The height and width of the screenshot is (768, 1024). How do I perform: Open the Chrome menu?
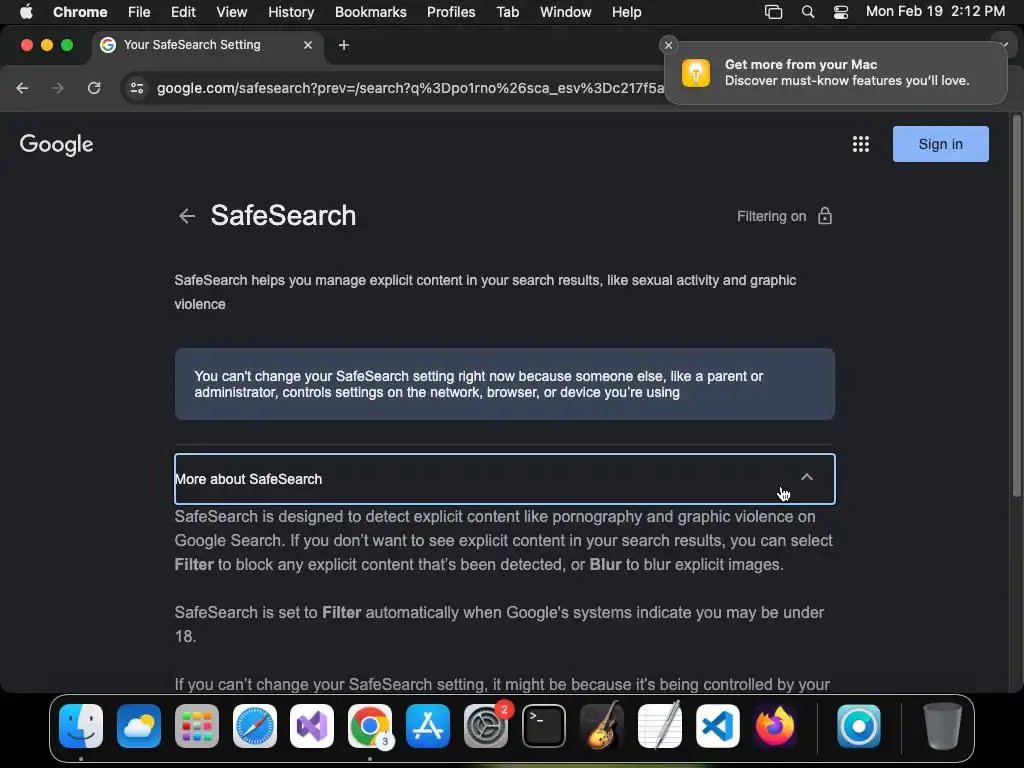pyautogui.click(x=80, y=12)
